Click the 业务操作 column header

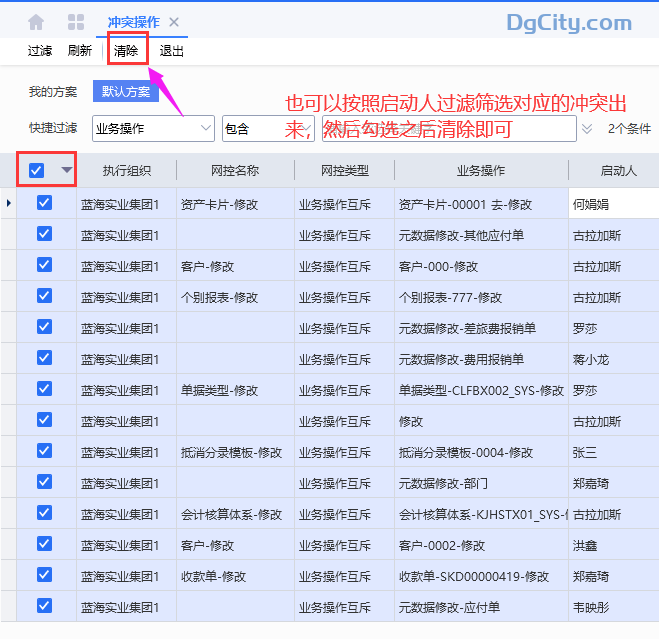click(x=481, y=171)
